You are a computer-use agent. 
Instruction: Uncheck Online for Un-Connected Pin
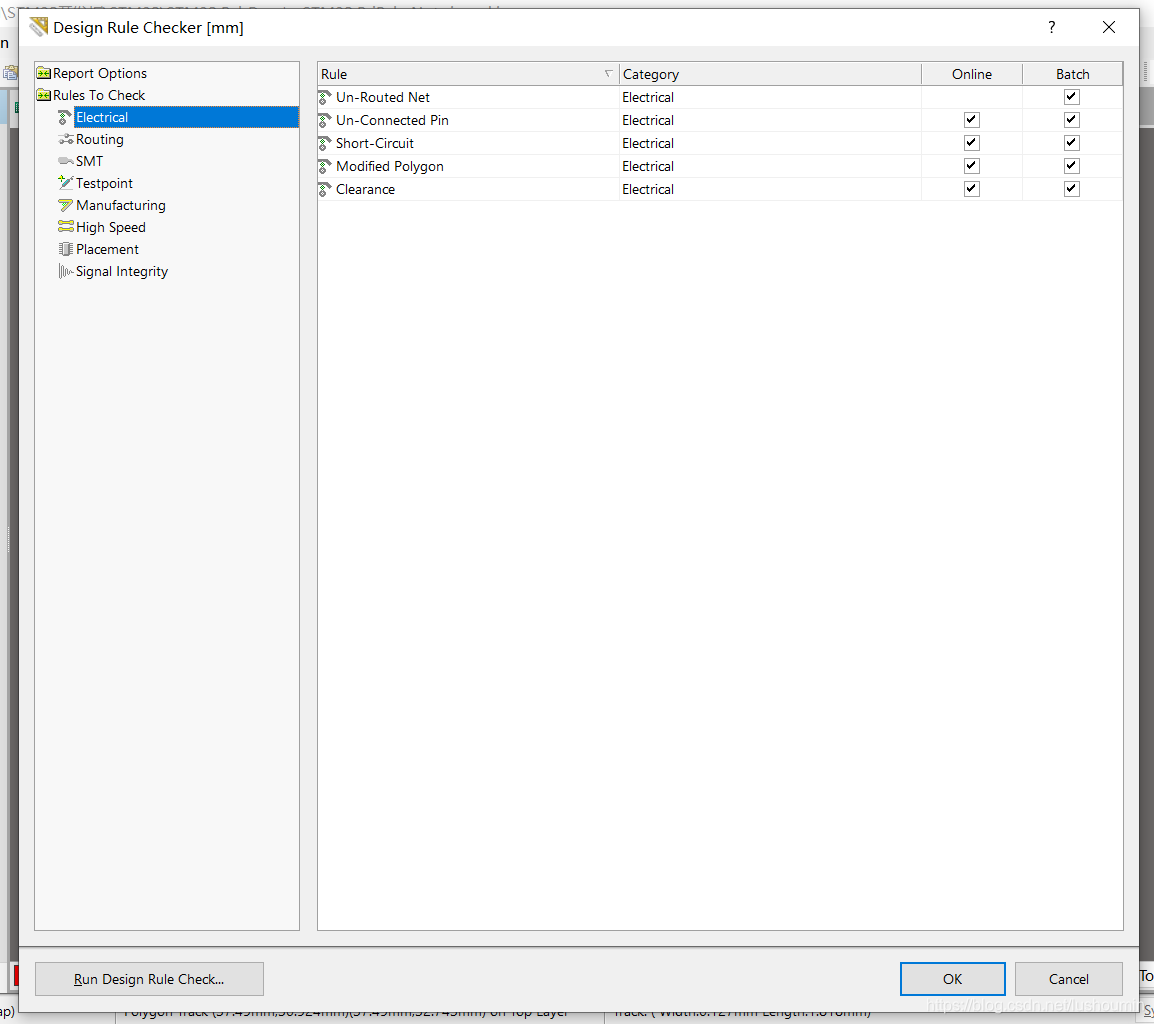tap(971, 120)
